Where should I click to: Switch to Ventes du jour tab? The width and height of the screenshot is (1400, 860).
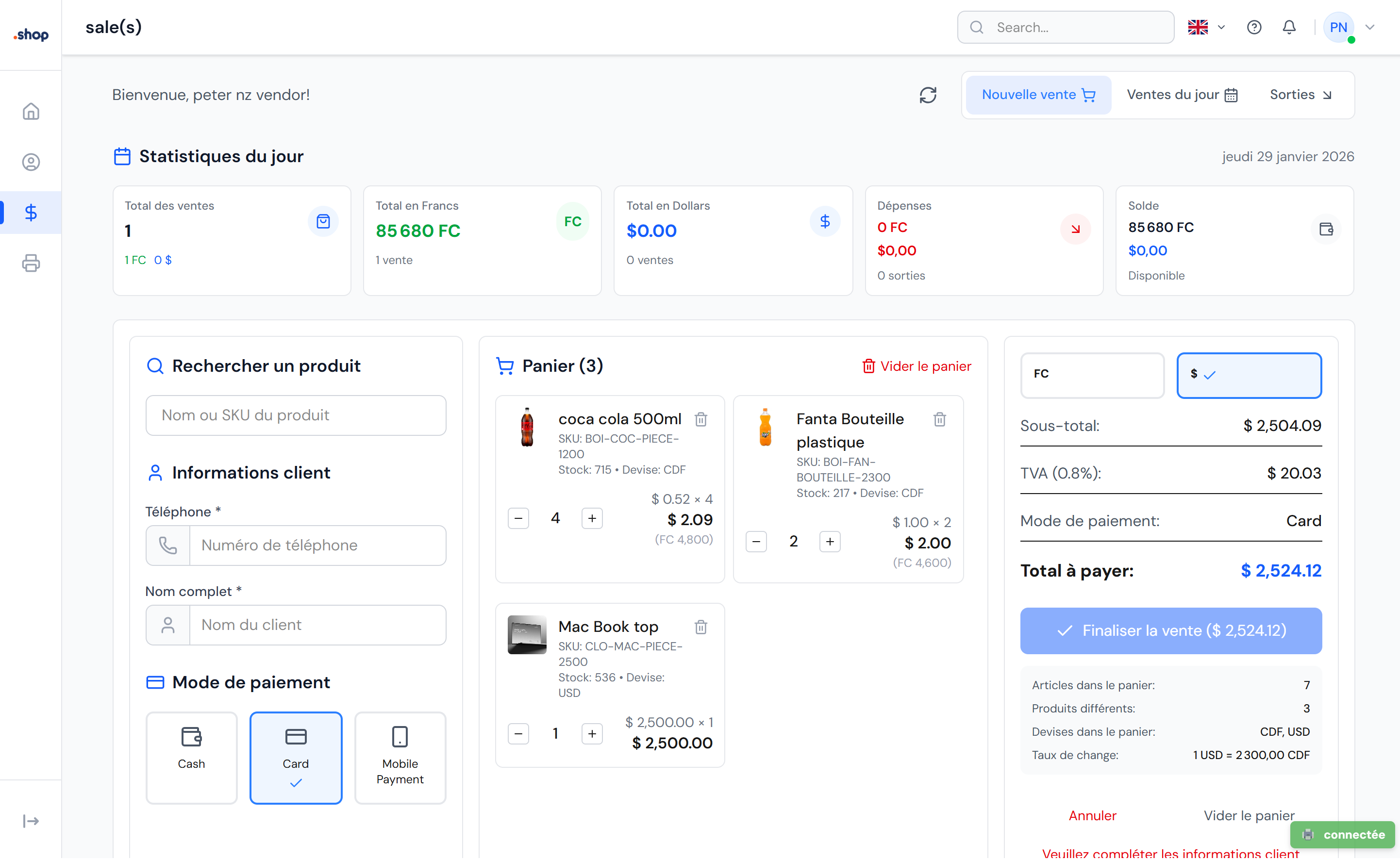1182,95
